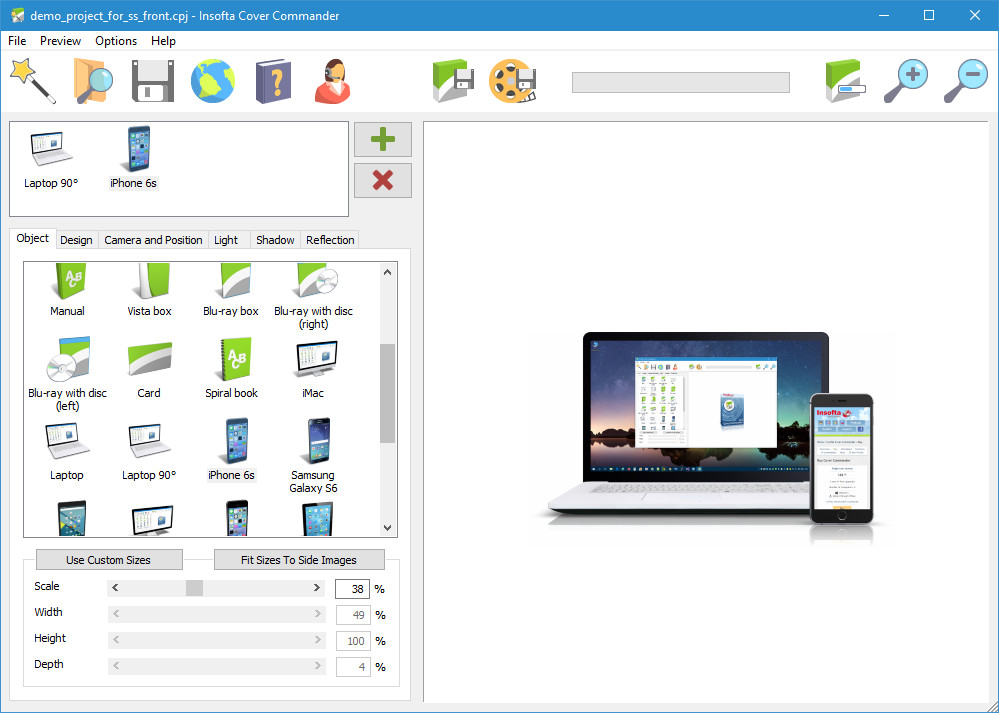Zoom out with the minus magnifier

click(965, 81)
